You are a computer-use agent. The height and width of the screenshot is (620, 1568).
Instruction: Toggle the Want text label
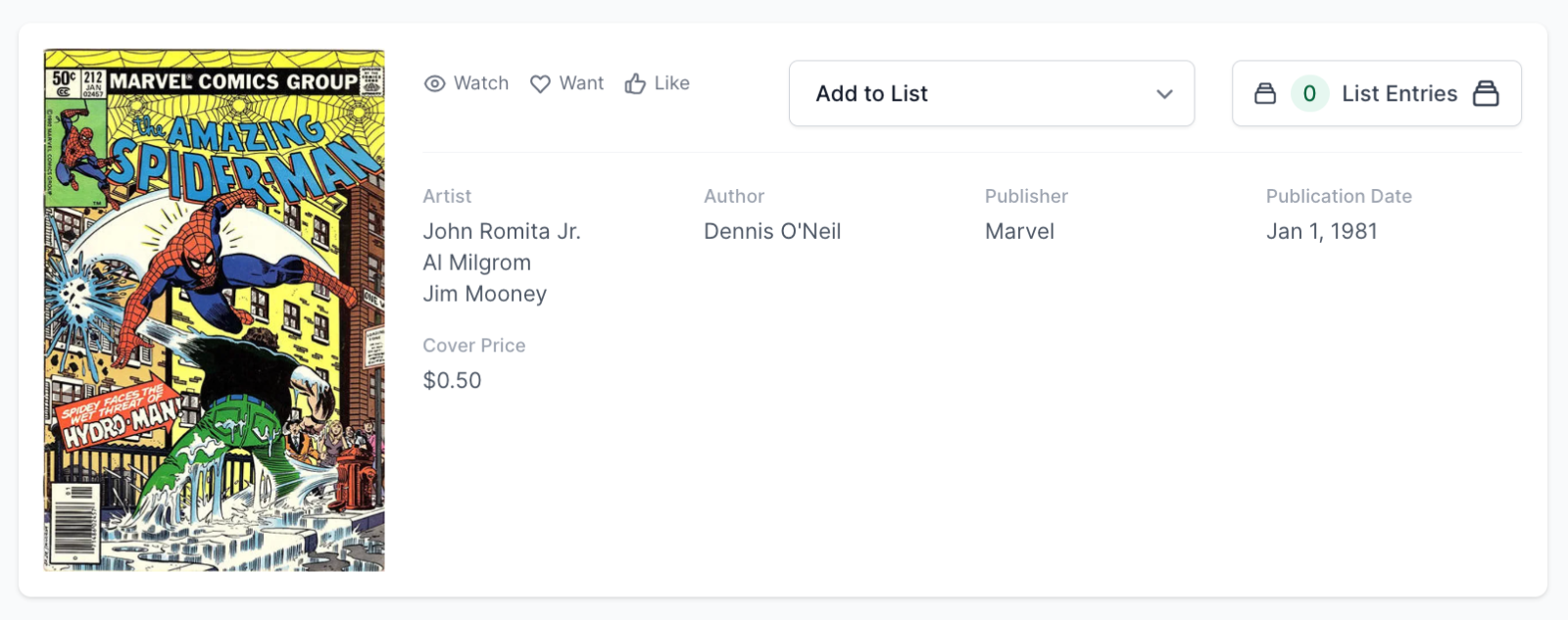(581, 83)
